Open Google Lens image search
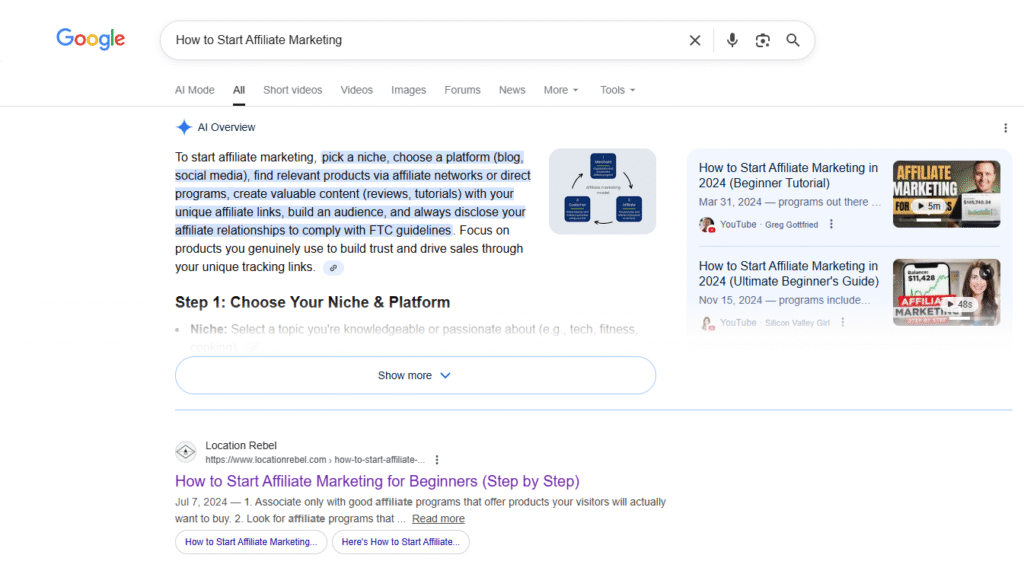The image size is (1024, 571). [763, 40]
